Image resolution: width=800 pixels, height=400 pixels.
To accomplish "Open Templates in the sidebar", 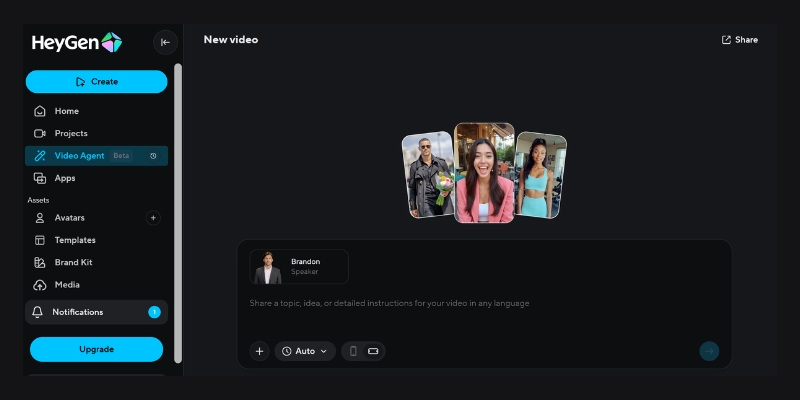I will (x=96, y=240).
